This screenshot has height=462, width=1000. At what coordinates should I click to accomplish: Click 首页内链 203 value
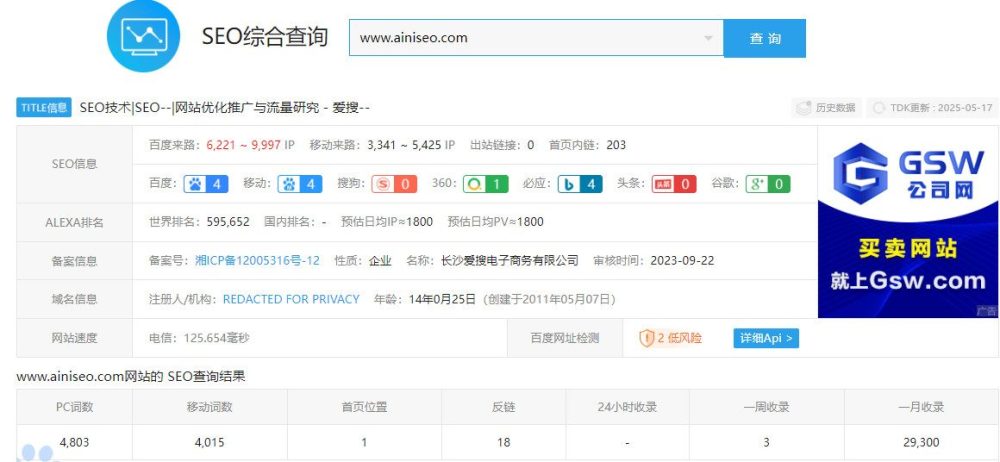[x=616, y=145]
